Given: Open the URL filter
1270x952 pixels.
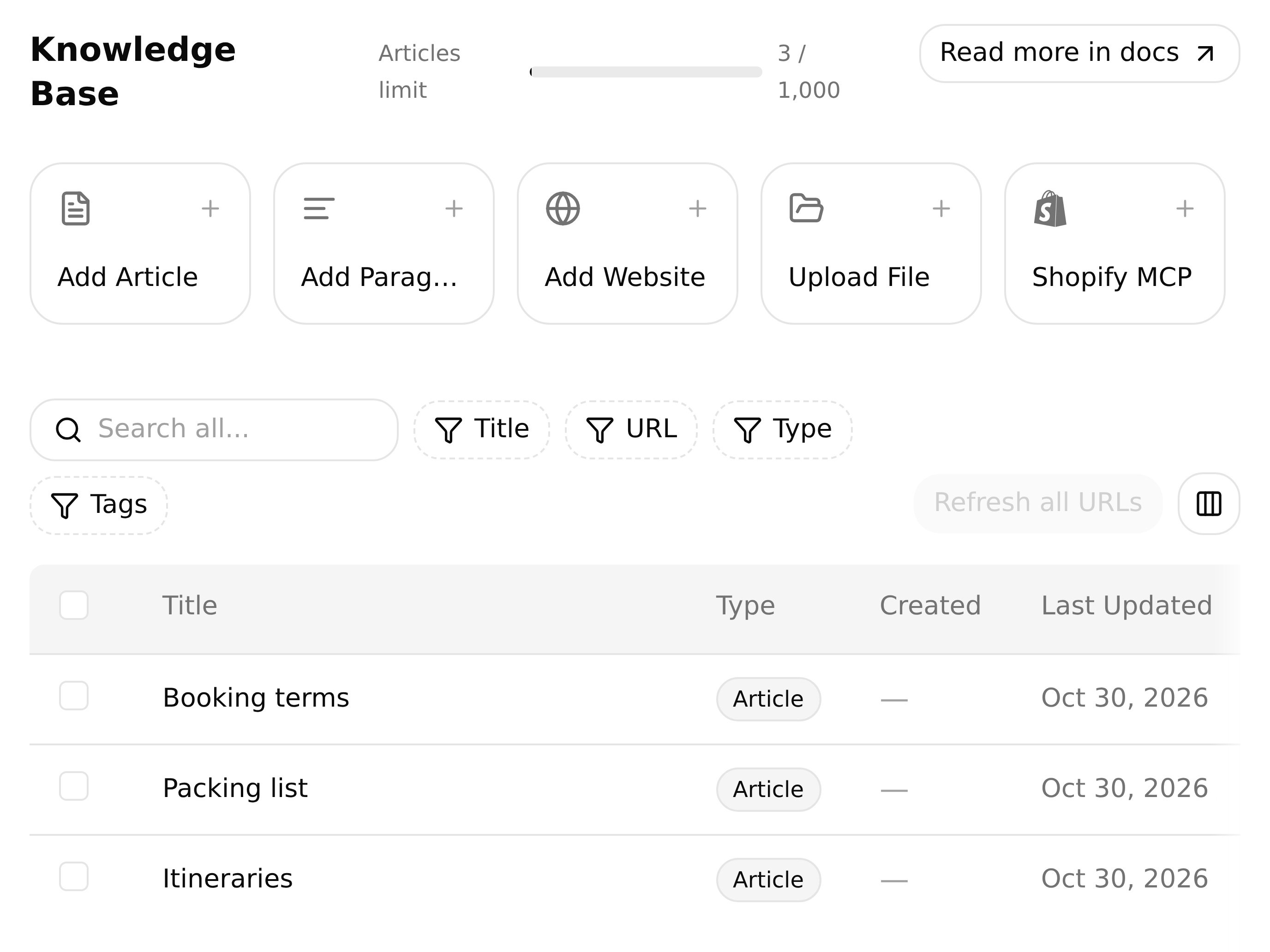Looking at the screenshot, I should [631, 430].
